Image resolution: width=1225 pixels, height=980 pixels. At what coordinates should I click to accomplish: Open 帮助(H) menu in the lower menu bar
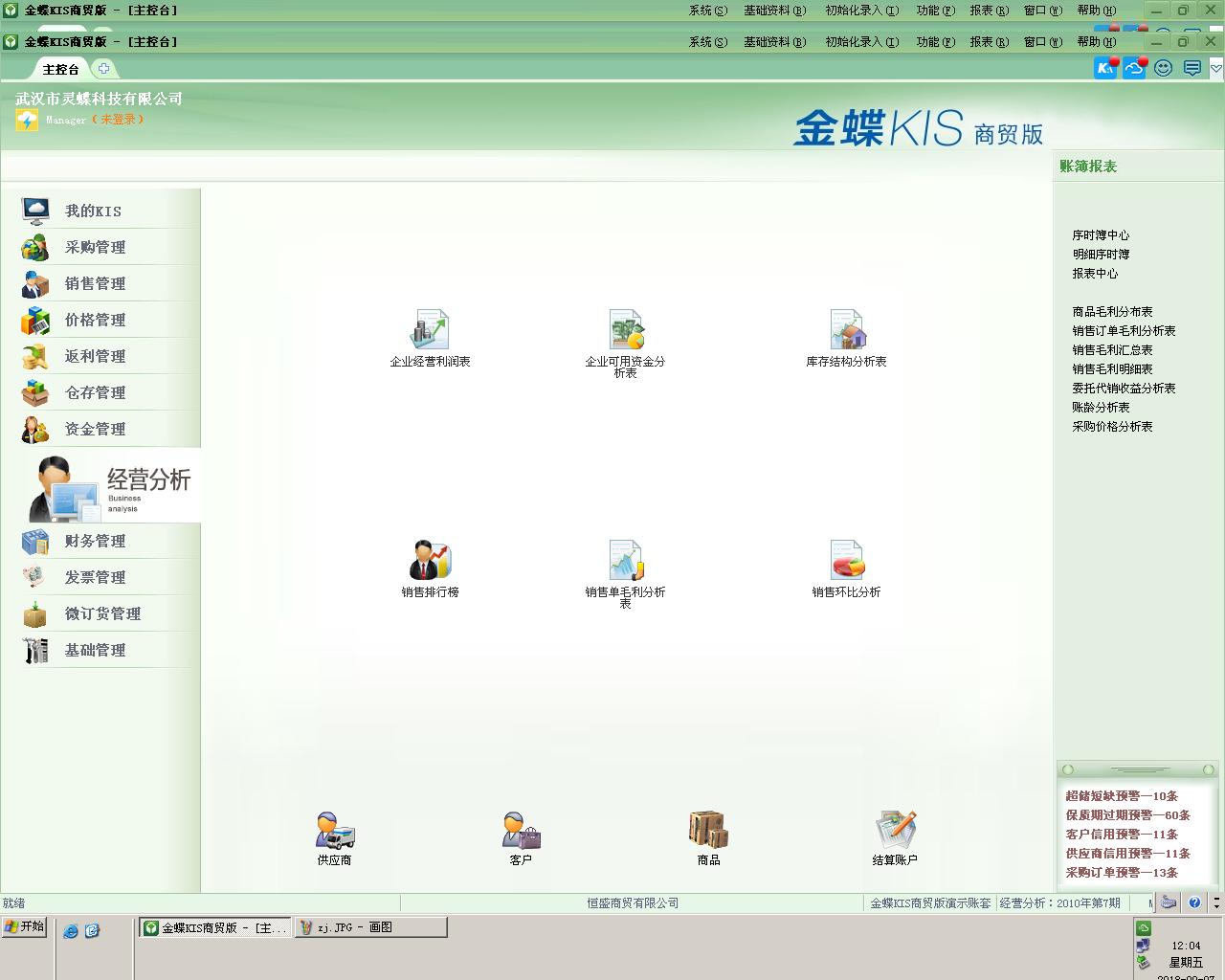pos(1096,42)
